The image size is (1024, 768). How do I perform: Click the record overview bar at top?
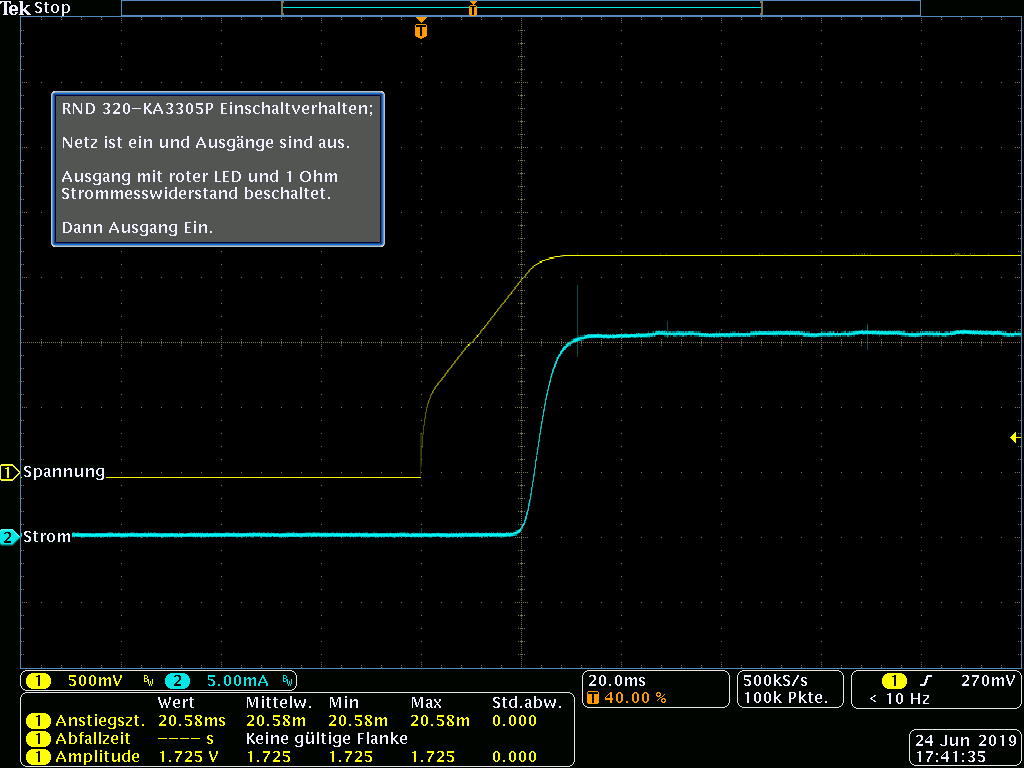pyautogui.click(x=521, y=8)
